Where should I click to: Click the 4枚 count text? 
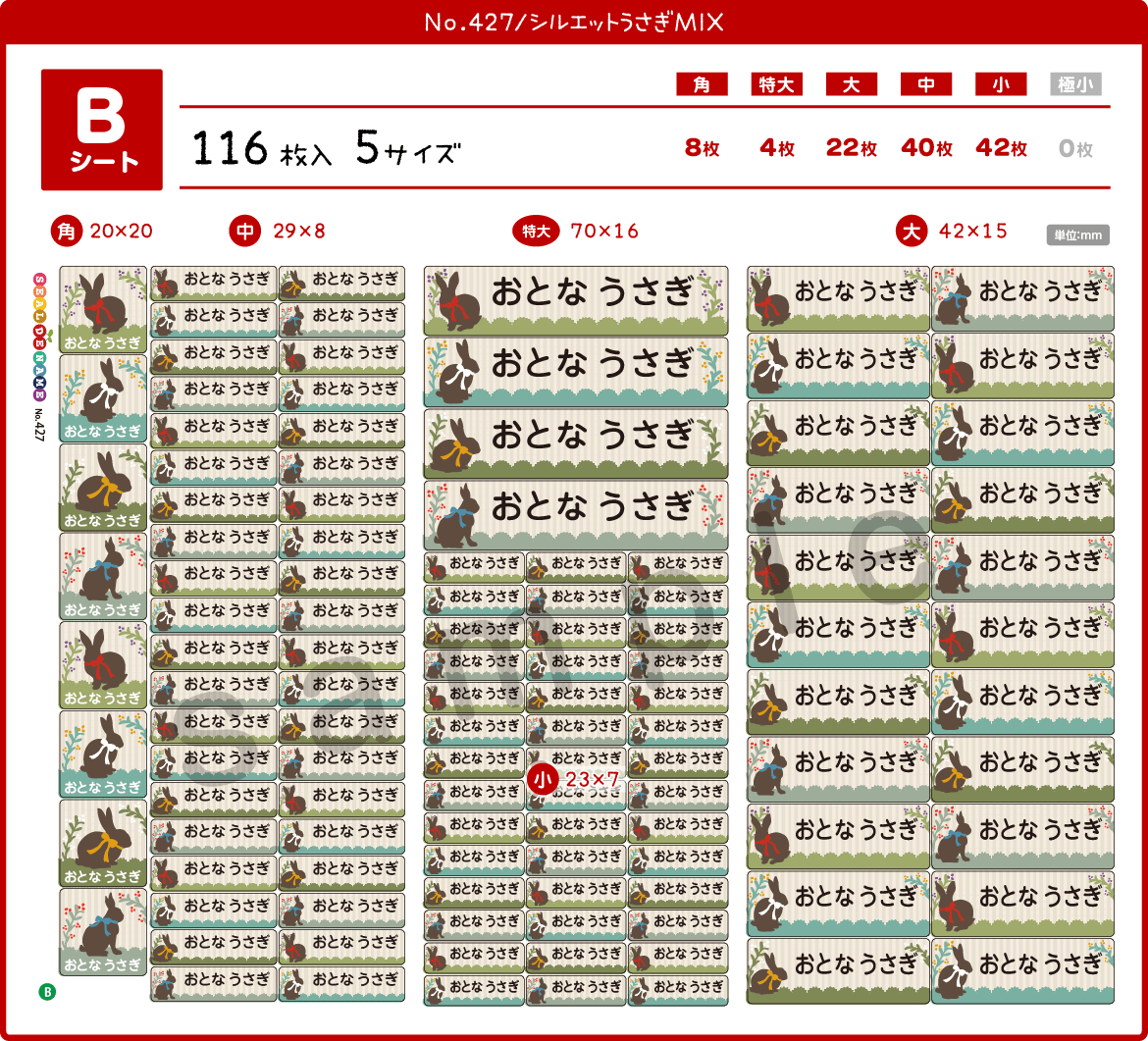click(x=777, y=148)
